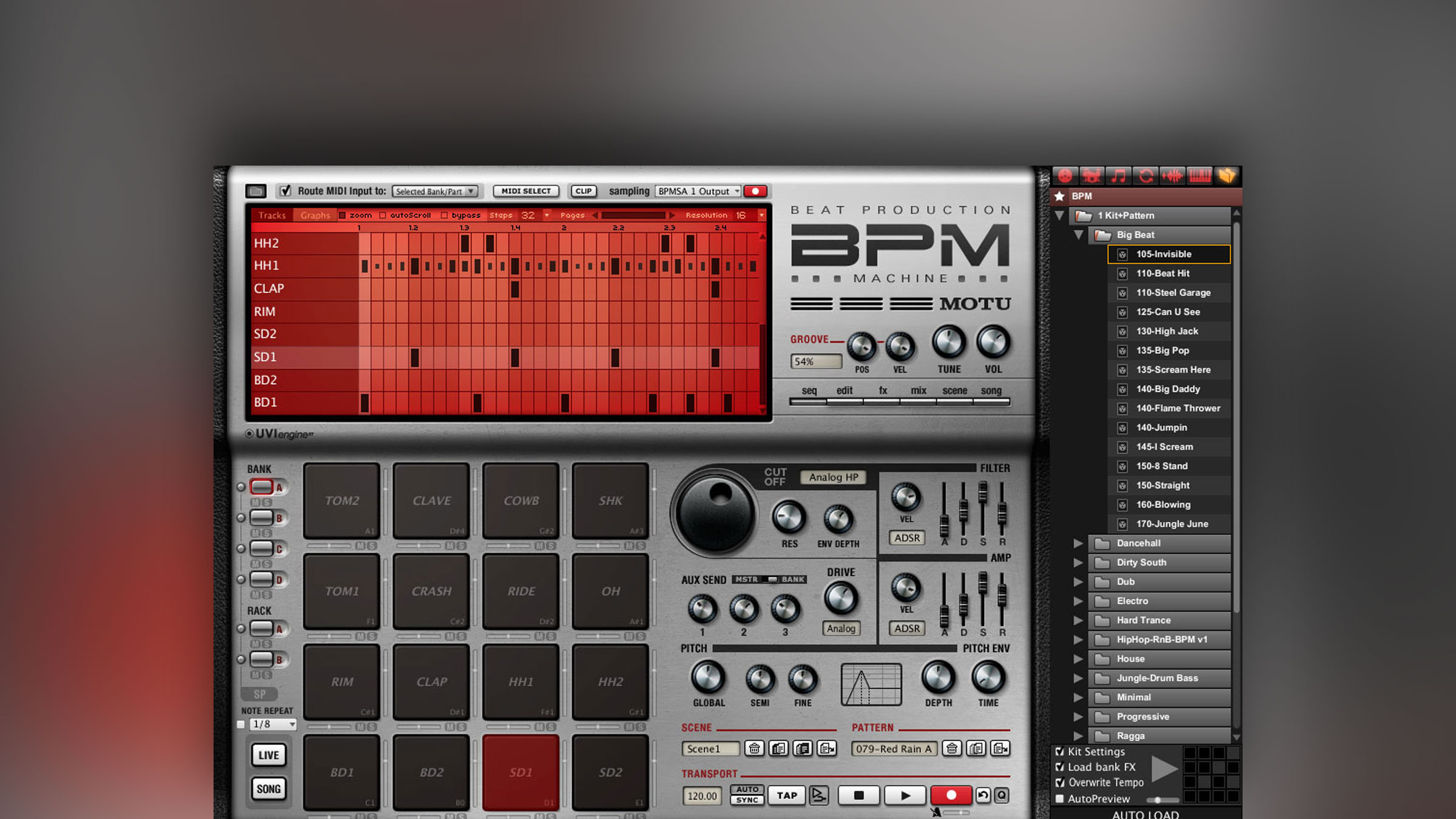
Task: Collapse the Big Beat folder
Action: (x=1078, y=235)
